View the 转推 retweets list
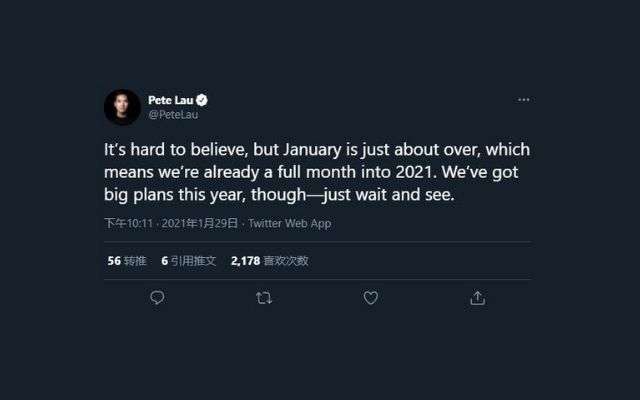The height and width of the screenshot is (400, 640). click(135, 261)
